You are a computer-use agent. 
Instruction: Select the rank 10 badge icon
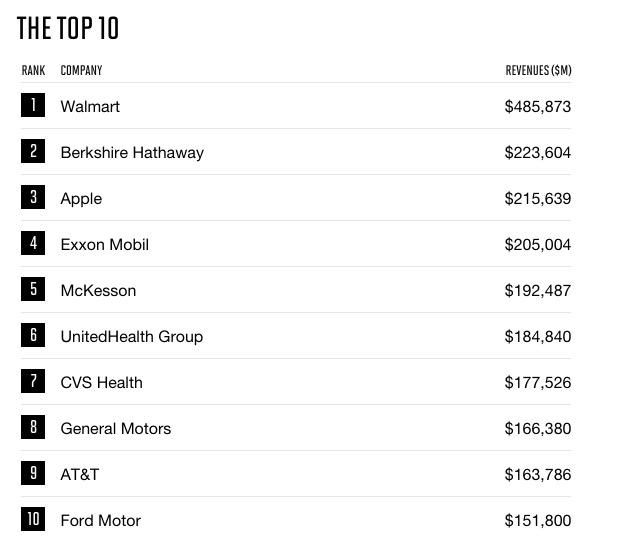pos(33,519)
